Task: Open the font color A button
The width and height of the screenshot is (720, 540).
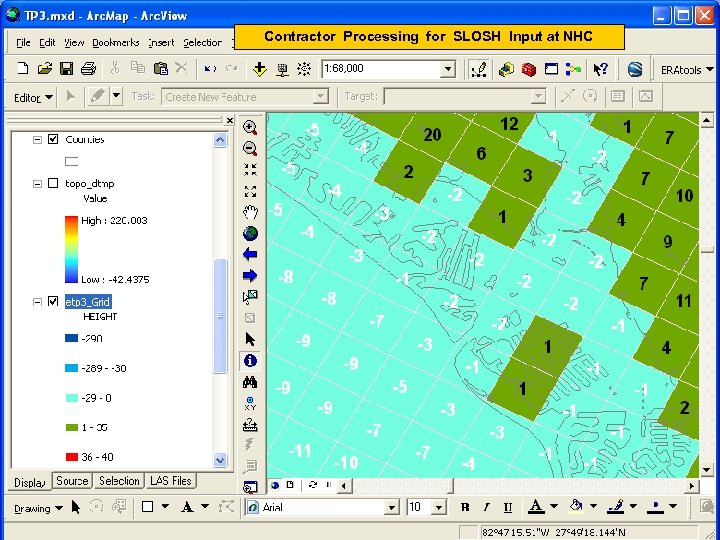Action: click(535, 507)
